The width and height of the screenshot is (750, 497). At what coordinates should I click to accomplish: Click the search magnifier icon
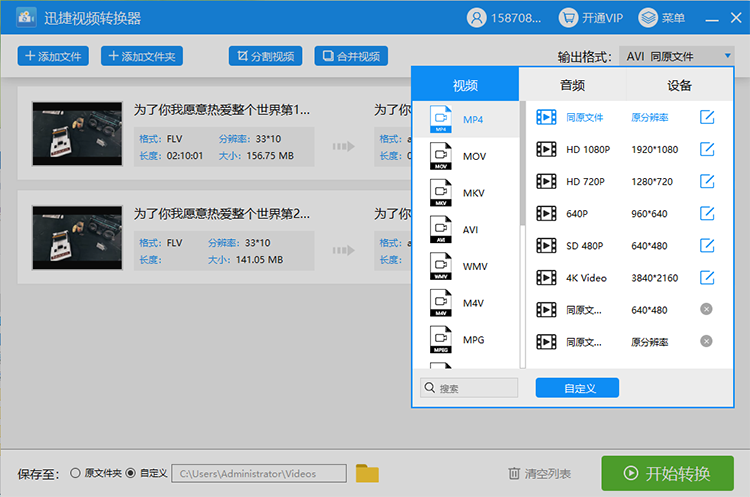pyautogui.click(x=430, y=387)
